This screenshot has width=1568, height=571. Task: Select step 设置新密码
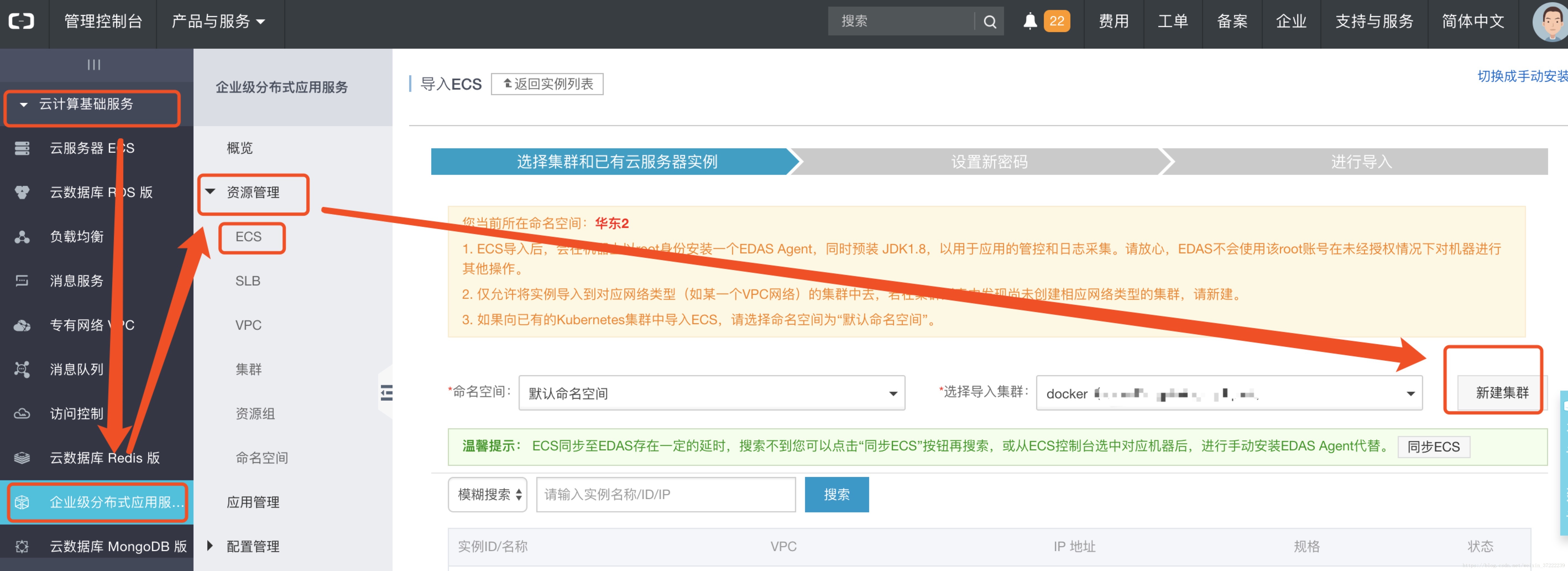tap(989, 162)
